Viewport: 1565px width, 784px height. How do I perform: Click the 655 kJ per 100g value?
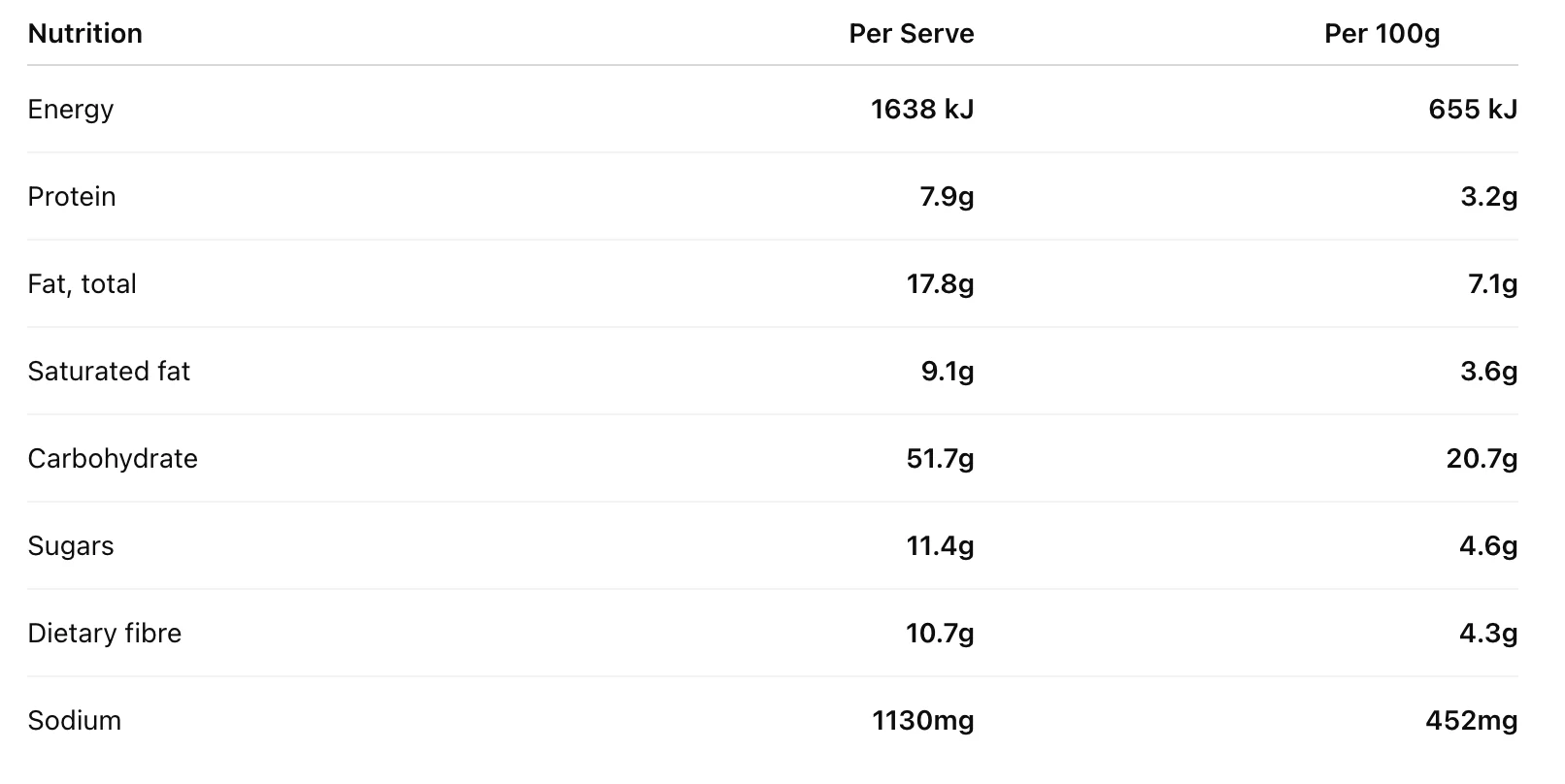1473,110
